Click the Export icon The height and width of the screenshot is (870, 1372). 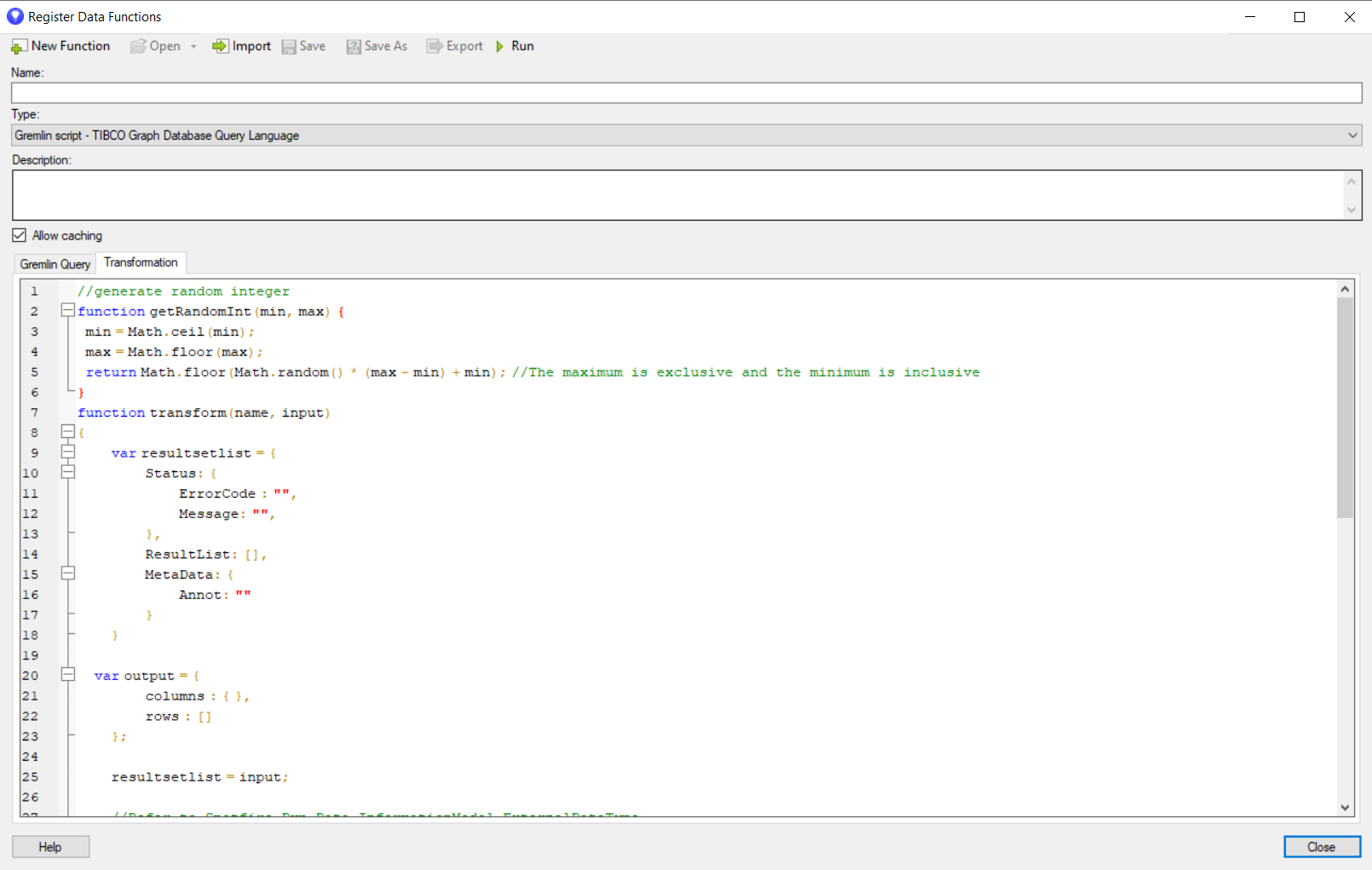435,47
